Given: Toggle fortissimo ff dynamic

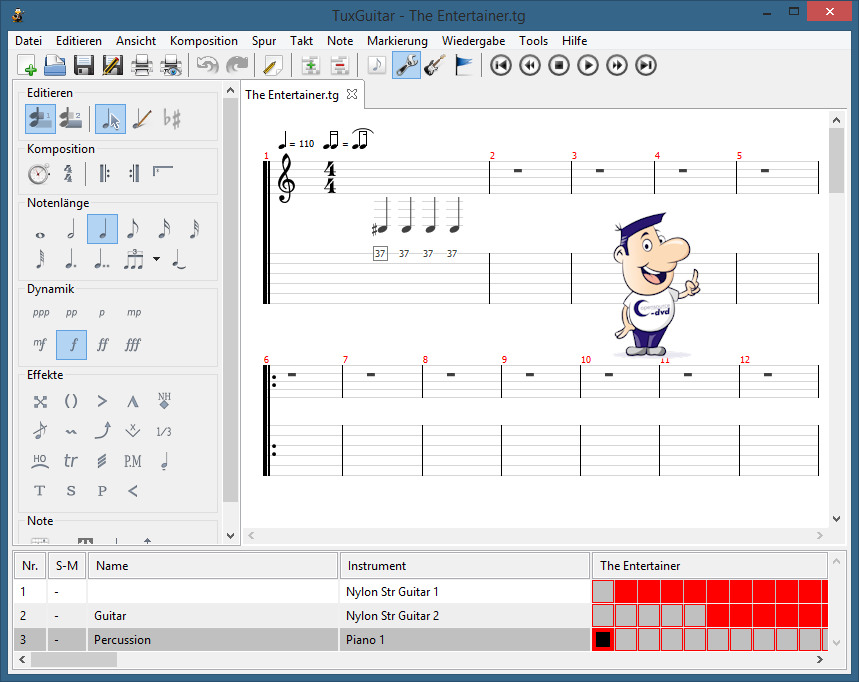Looking at the screenshot, I should [102, 345].
